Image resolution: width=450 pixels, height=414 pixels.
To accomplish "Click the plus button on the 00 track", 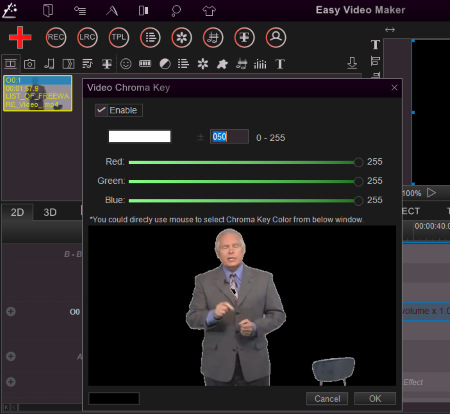I will click(x=11, y=312).
